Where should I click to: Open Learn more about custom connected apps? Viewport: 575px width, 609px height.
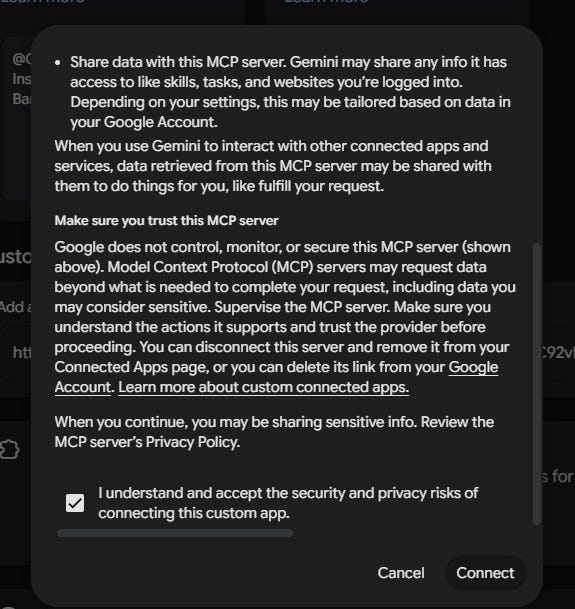(263, 387)
